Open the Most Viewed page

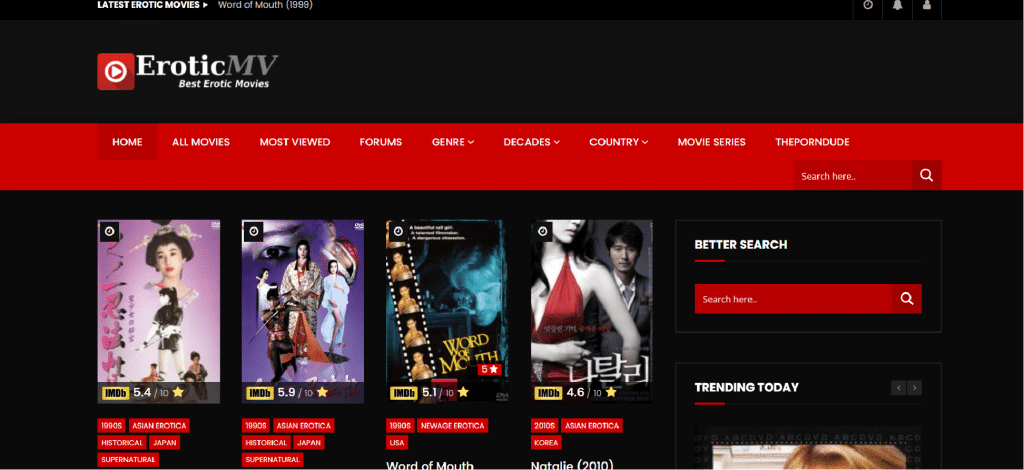[x=295, y=142]
